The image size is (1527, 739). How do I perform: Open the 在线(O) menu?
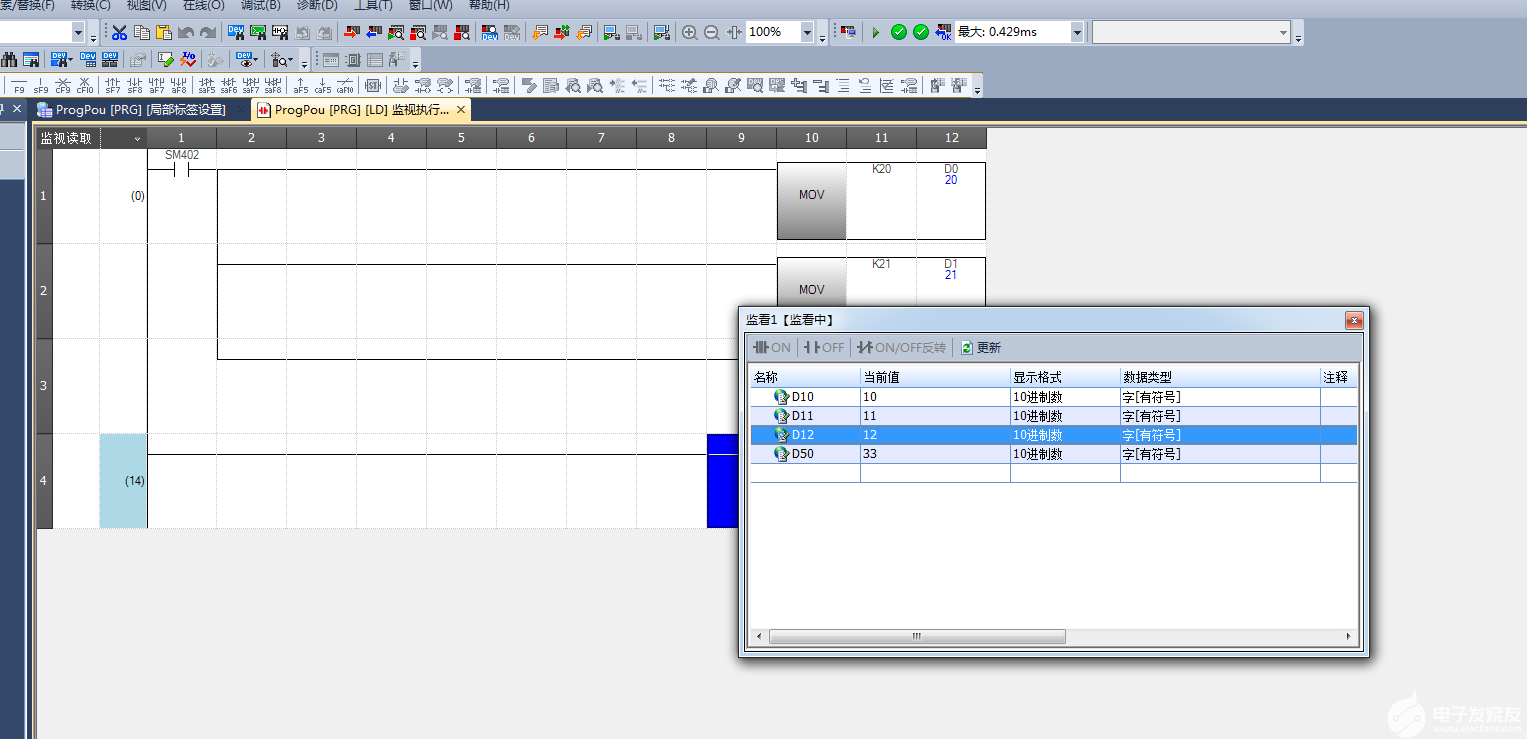(203, 5)
